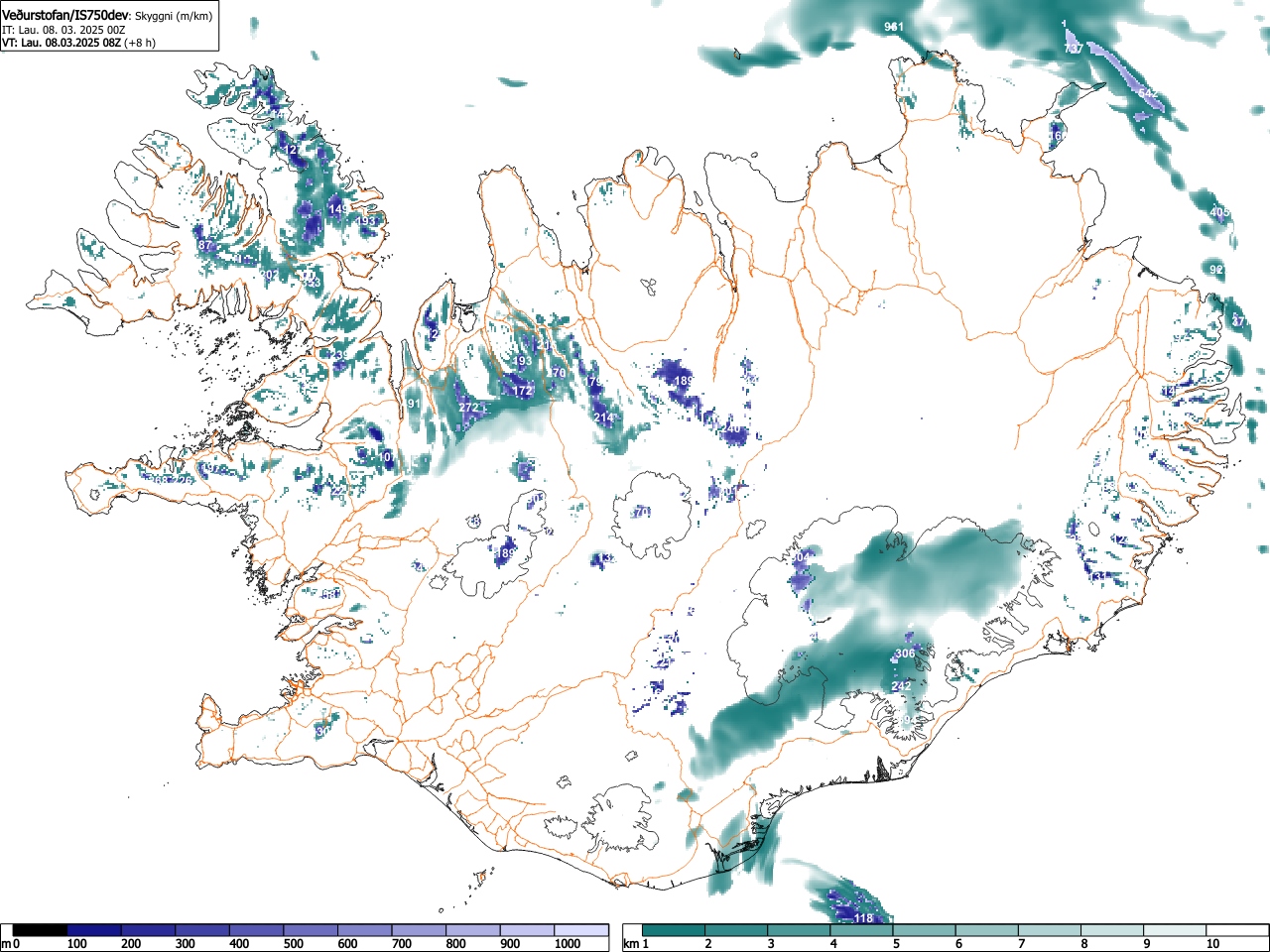
Task: Click the 214 visibility value
Action: click(x=604, y=418)
